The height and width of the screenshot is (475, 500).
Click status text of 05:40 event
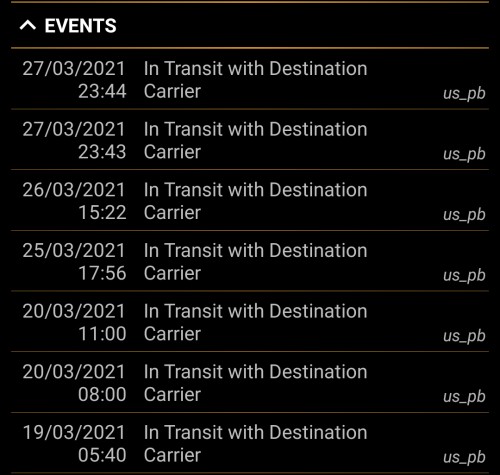(255, 444)
